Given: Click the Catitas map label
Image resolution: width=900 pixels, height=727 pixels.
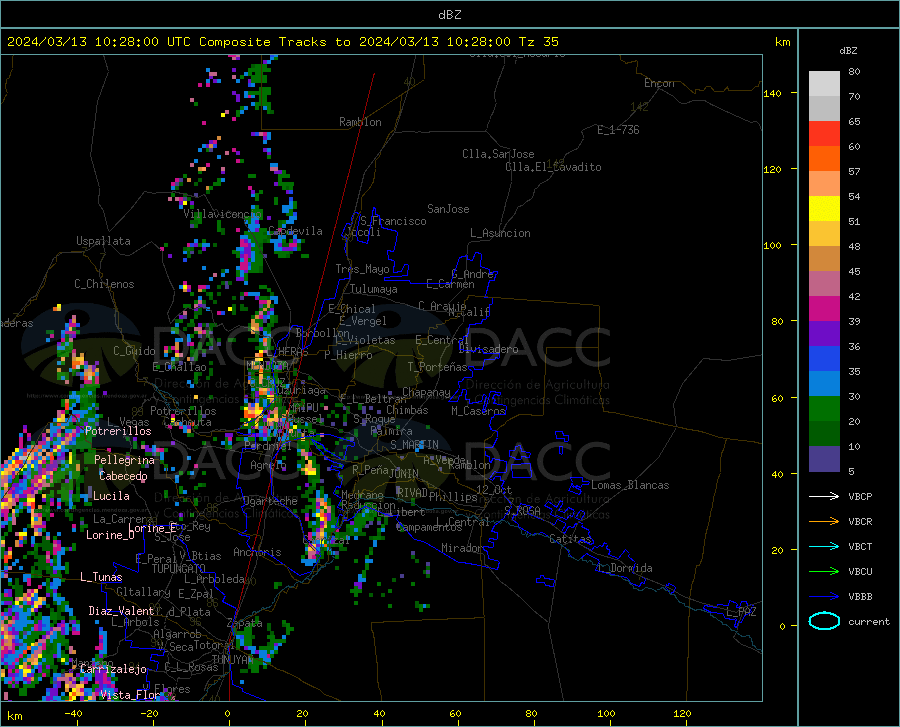Looking at the screenshot, I should 570,539.
